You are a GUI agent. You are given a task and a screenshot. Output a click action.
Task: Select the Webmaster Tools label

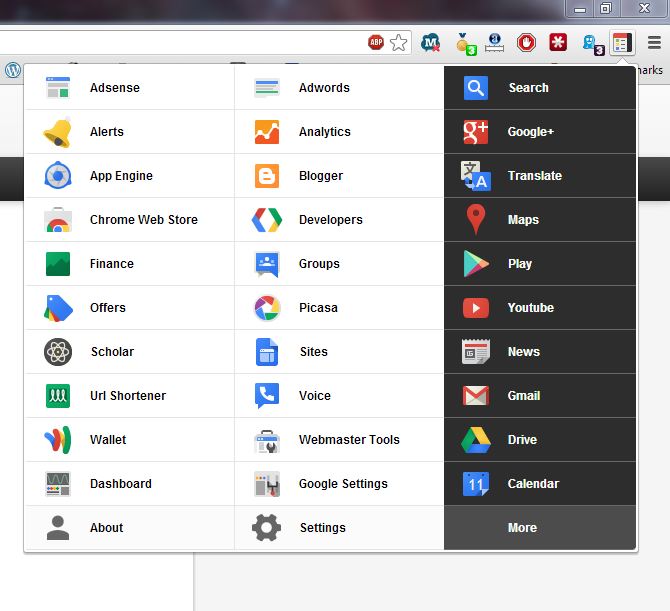click(x=349, y=440)
